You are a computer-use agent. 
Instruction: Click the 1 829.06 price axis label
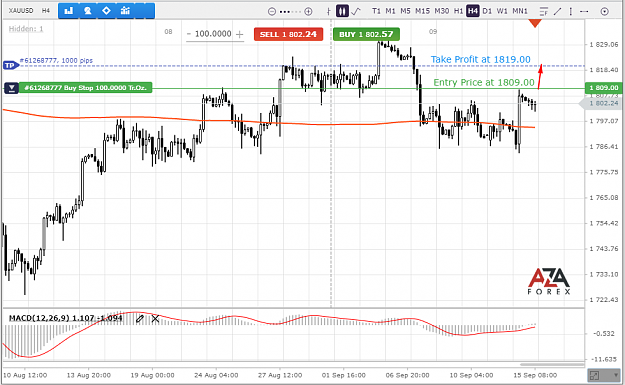click(x=604, y=44)
